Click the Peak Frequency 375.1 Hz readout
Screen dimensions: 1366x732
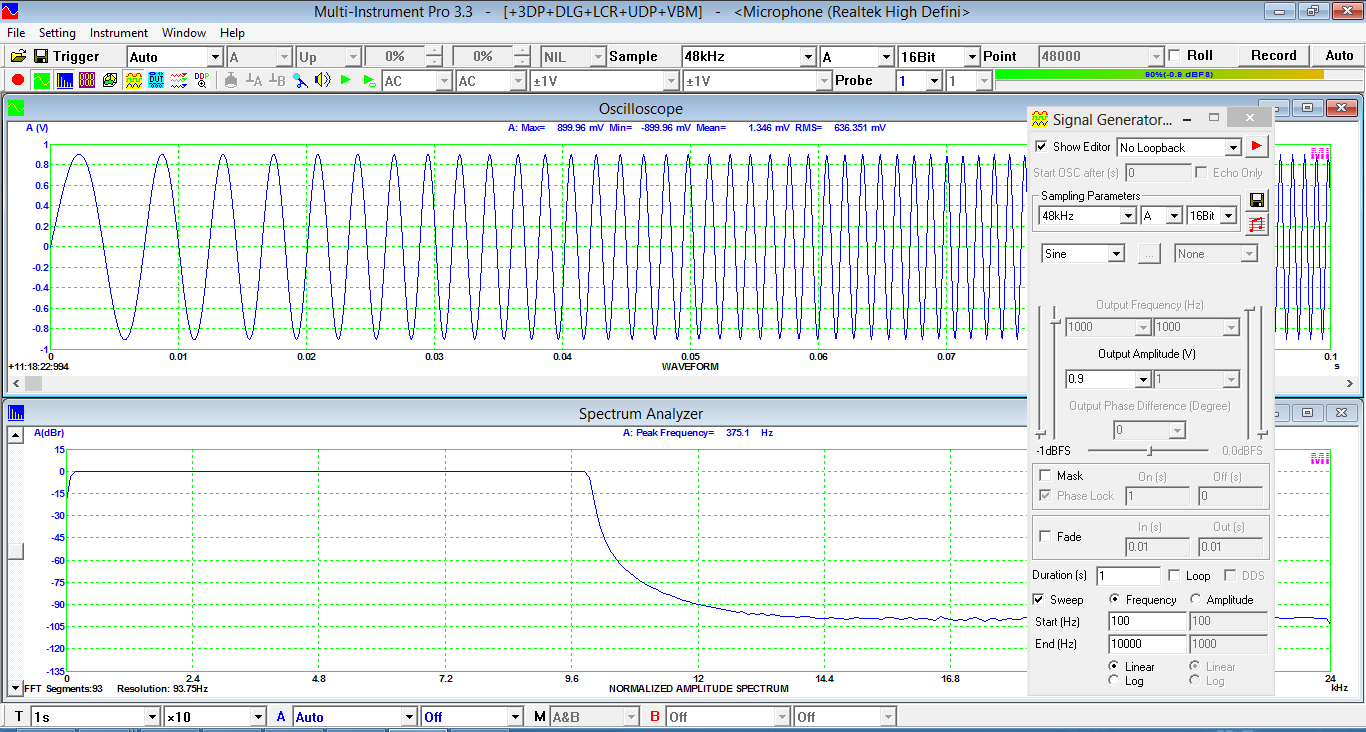[698, 433]
